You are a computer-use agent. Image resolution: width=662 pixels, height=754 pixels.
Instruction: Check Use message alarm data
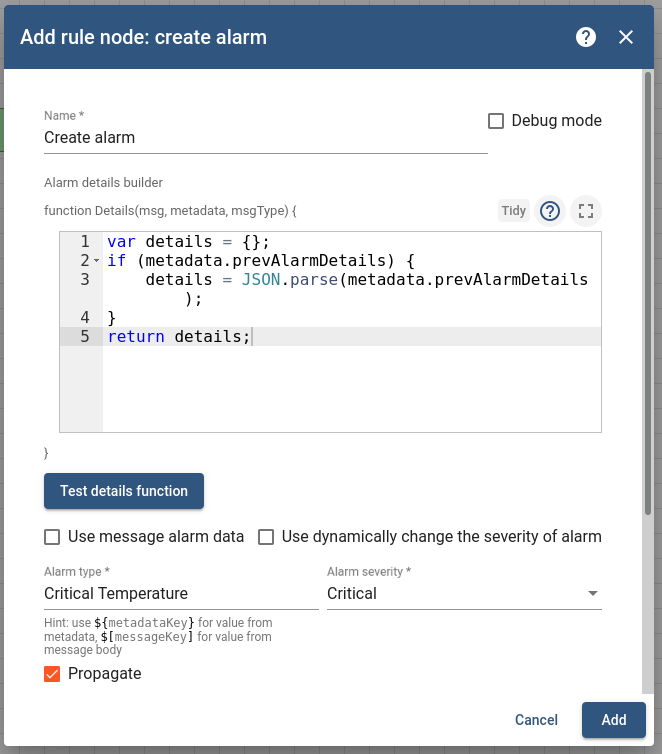point(52,537)
